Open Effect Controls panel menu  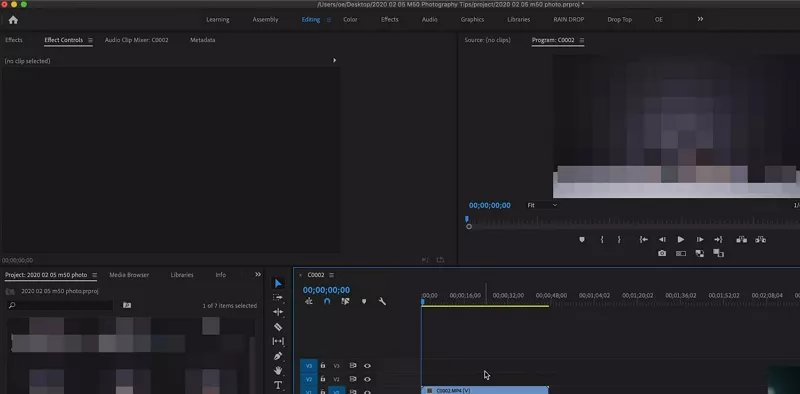coord(90,40)
